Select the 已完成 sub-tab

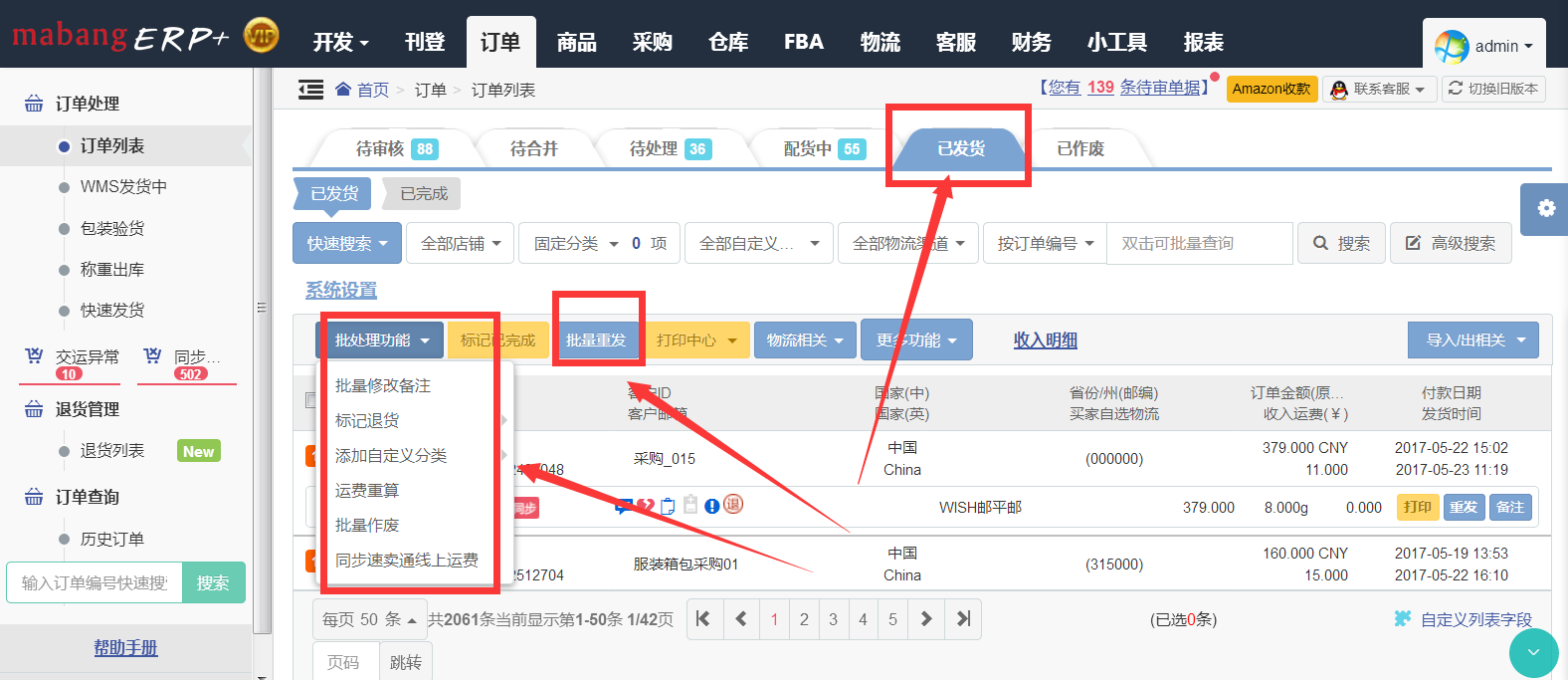tap(424, 193)
